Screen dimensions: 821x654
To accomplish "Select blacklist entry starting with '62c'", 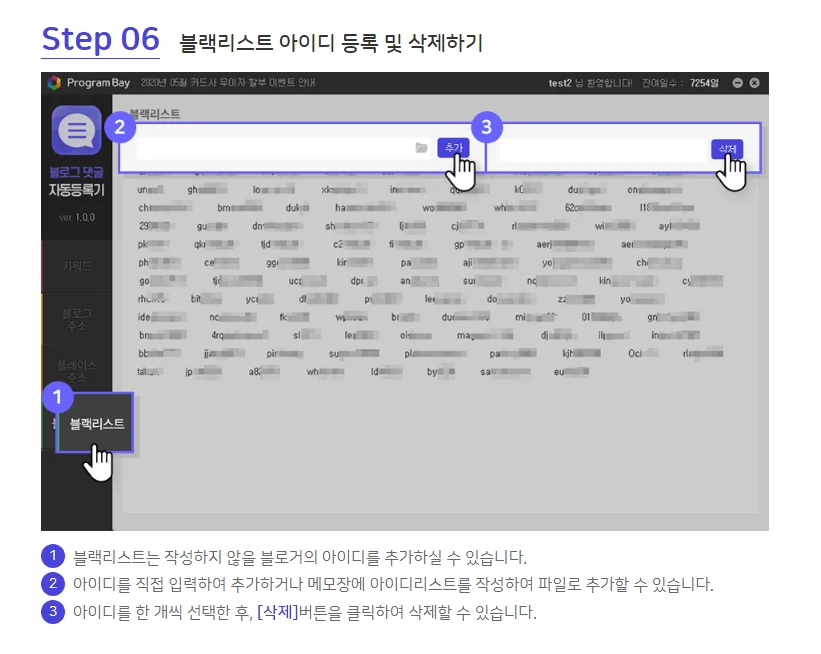I will click(x=588, y=208).
